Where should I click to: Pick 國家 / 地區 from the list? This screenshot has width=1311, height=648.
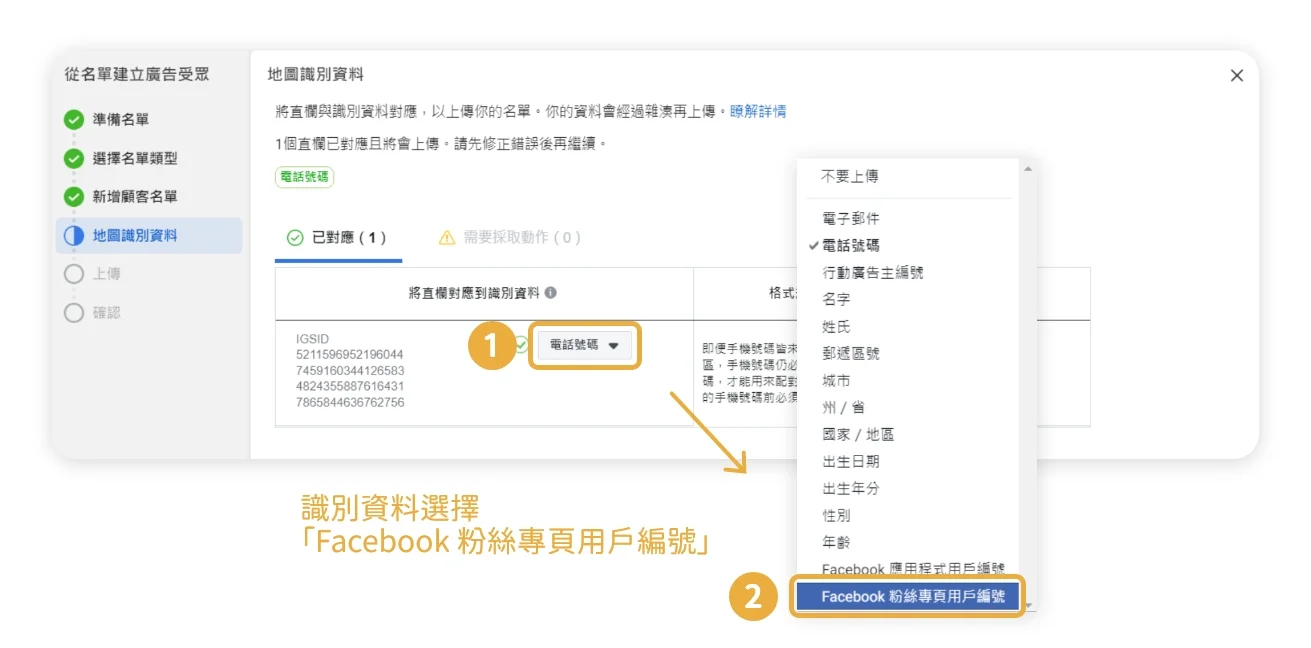[x=858, y=435]
